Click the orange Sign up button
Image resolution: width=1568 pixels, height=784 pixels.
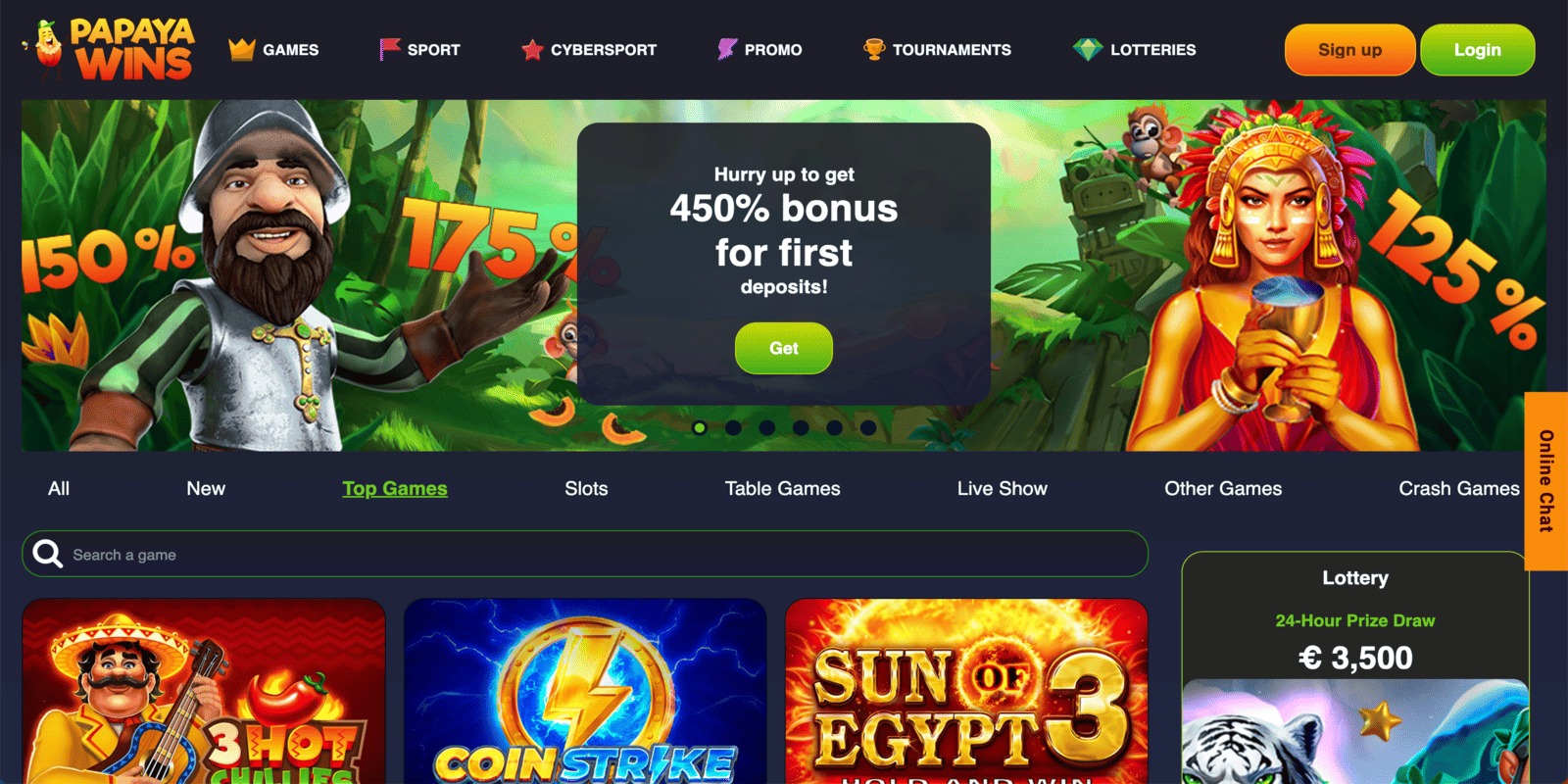tap(1349, 50)
